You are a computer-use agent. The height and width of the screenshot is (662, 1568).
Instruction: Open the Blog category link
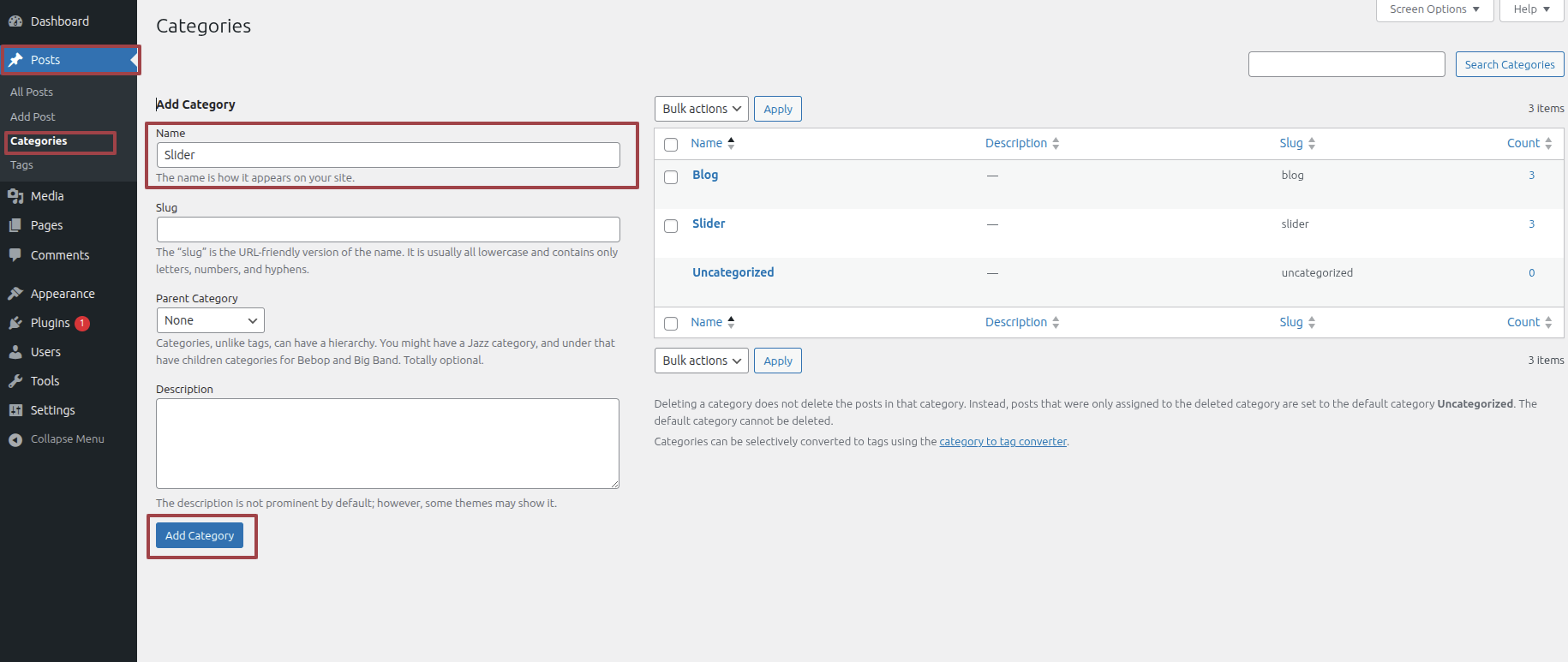(705, 175)
